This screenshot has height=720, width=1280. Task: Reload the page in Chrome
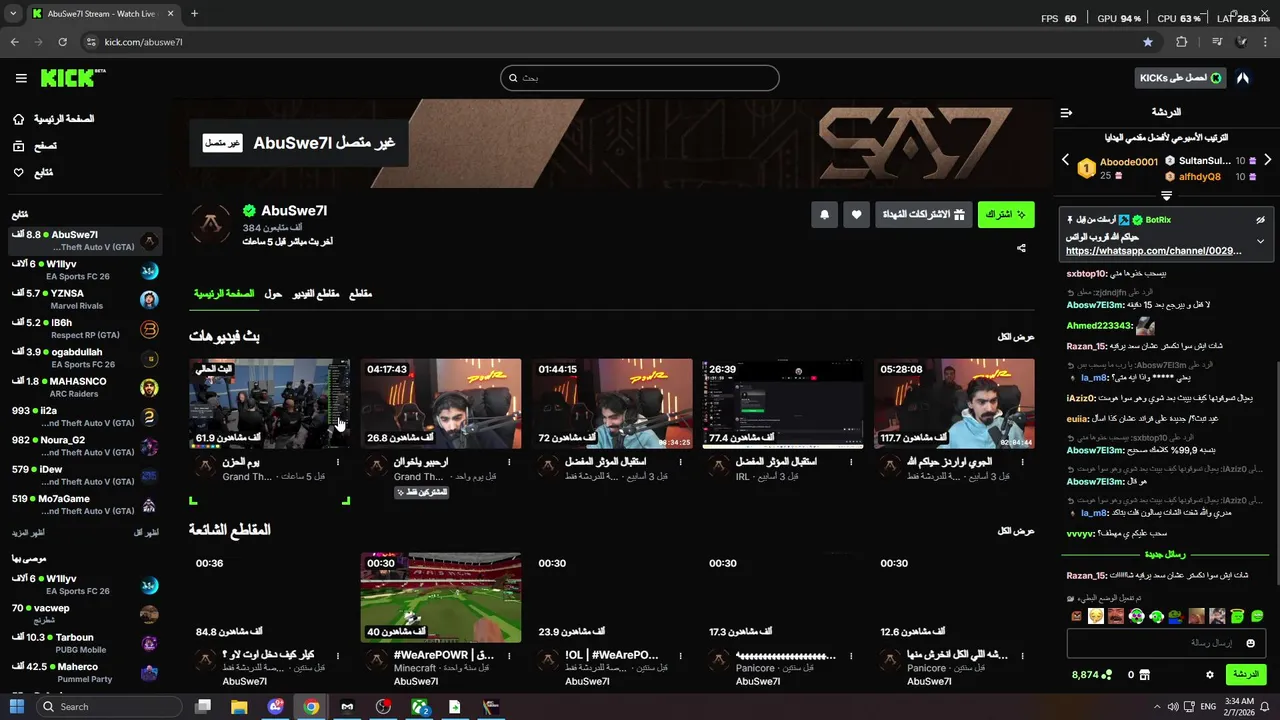(62, 42)
